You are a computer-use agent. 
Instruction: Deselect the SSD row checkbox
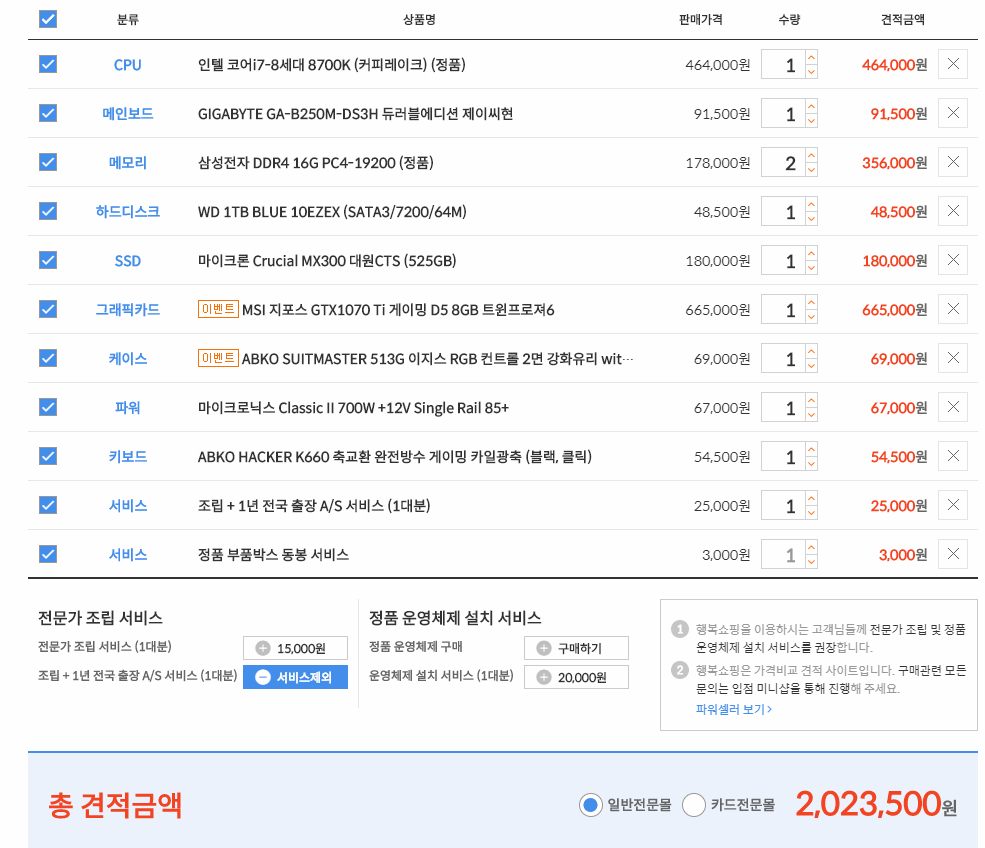[48, 260]
